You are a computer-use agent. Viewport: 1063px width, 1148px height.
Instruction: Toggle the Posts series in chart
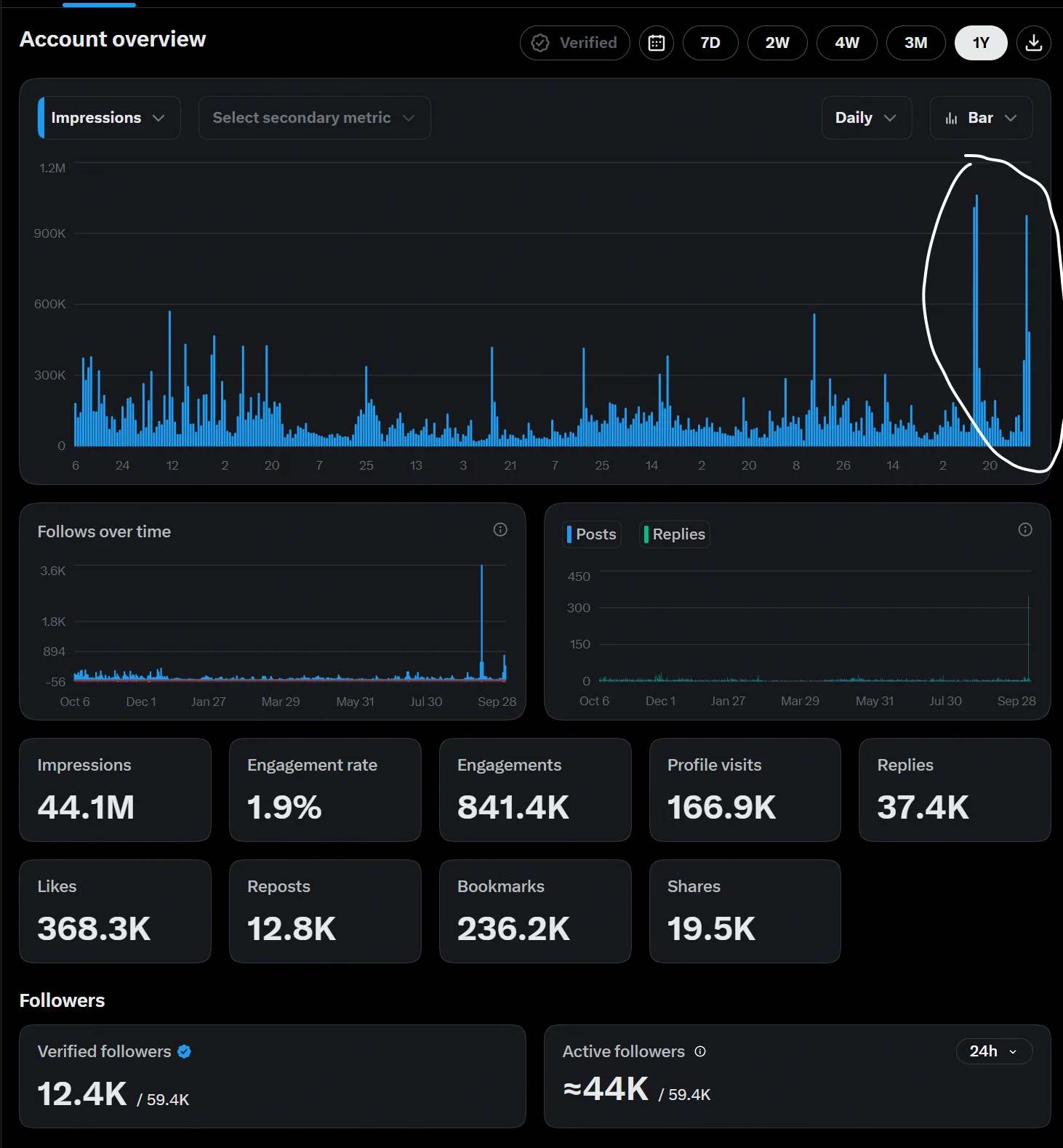(592, 534)
